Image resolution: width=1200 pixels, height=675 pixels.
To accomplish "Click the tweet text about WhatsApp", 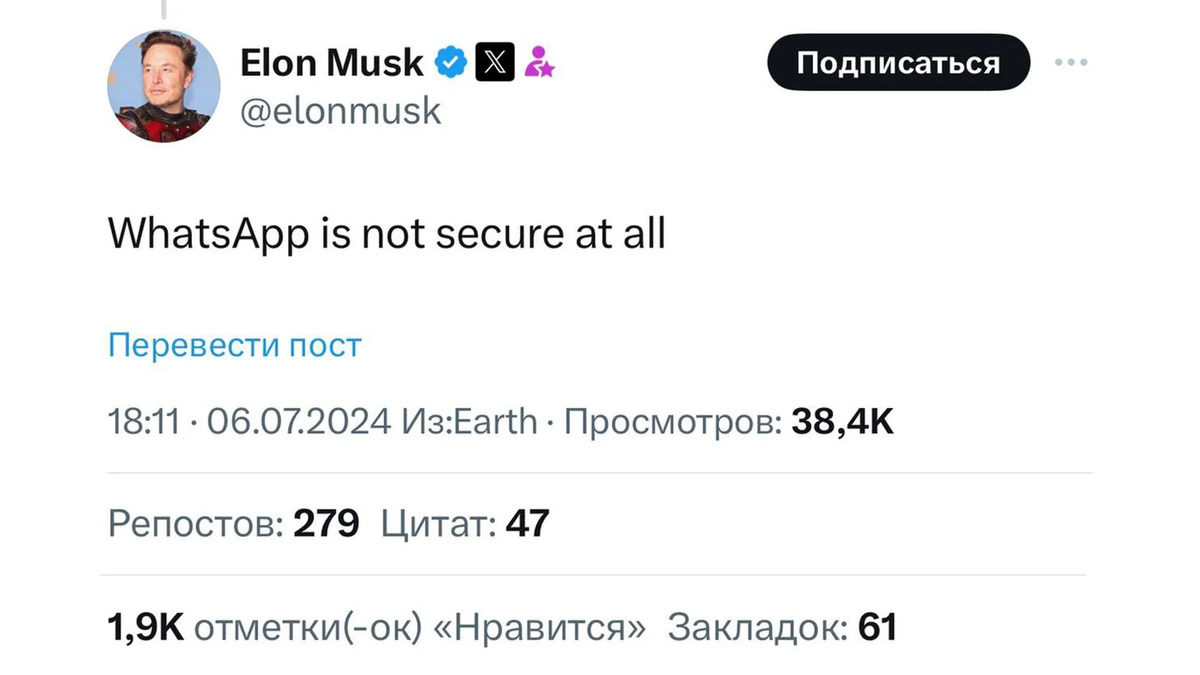I will (x=386, y=235).
